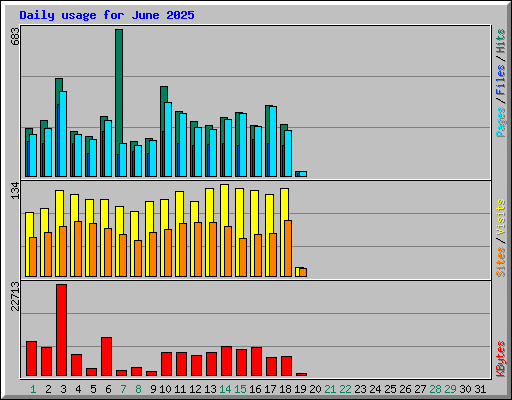Screen dimensions: 512x400
Task: Click the 683 hits axis value
Action: (x=15, y=37)
